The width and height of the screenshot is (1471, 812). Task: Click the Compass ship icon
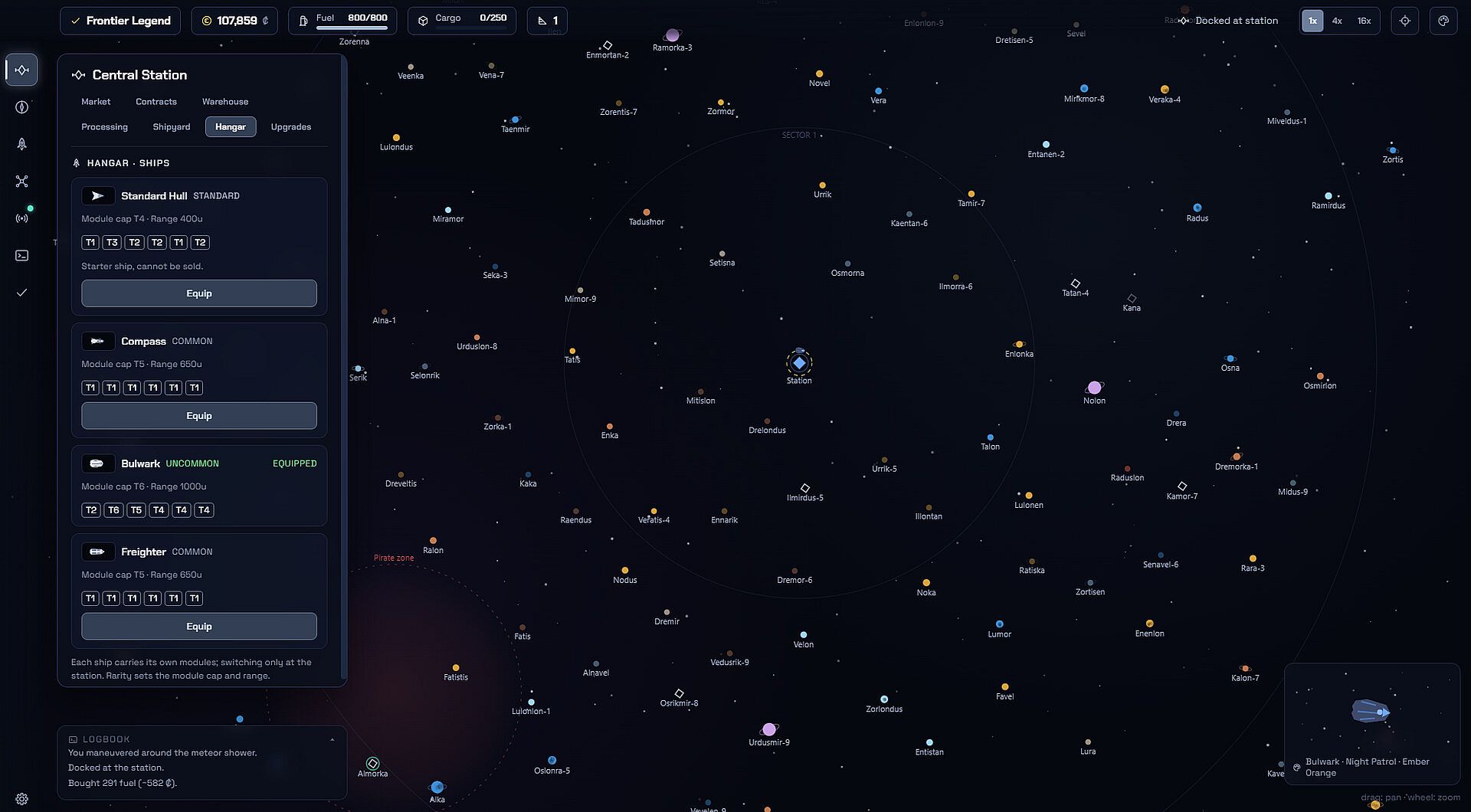tap(98, 342)
